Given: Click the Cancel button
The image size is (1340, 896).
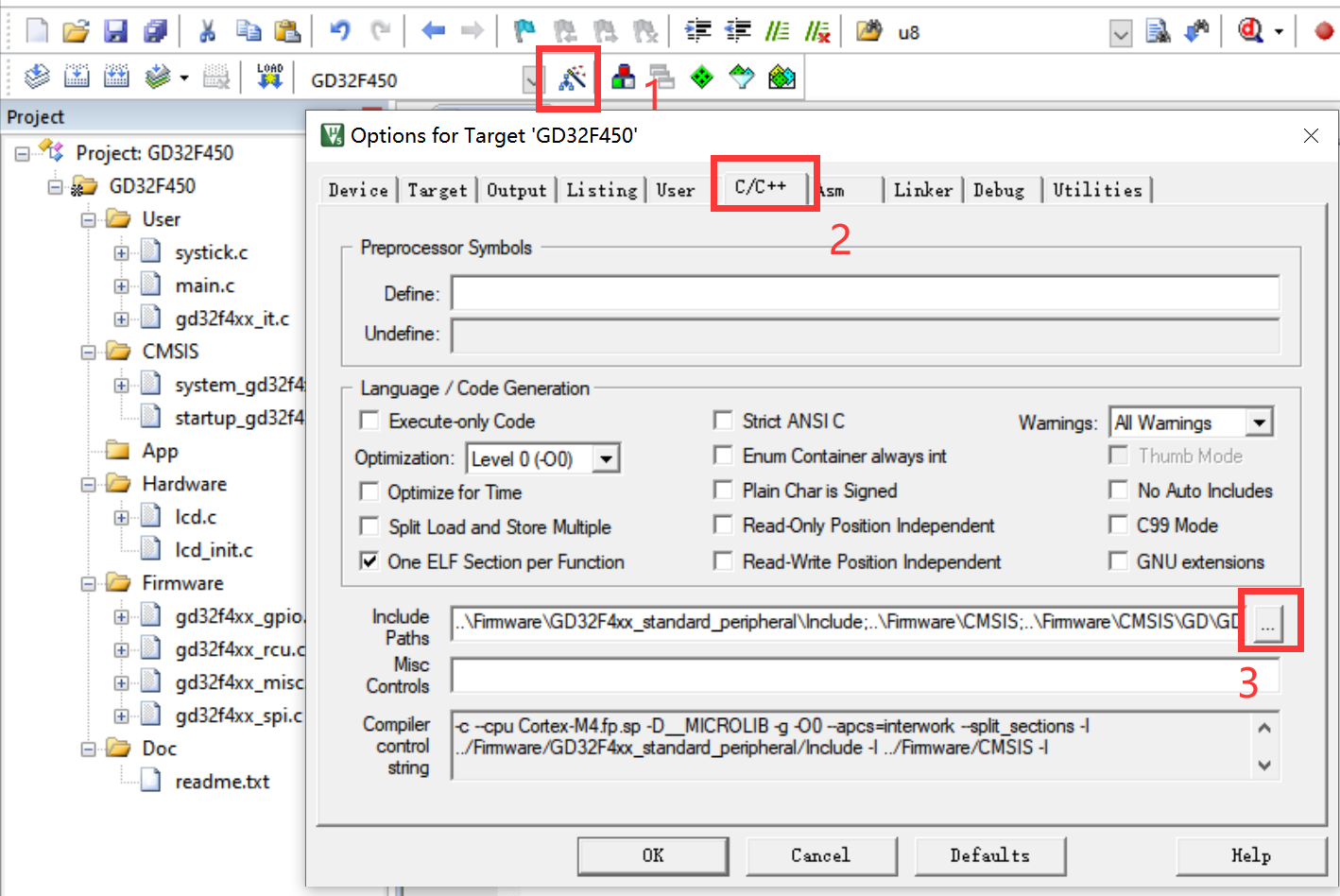Looking at the screenshot, I should pos(821,855).
